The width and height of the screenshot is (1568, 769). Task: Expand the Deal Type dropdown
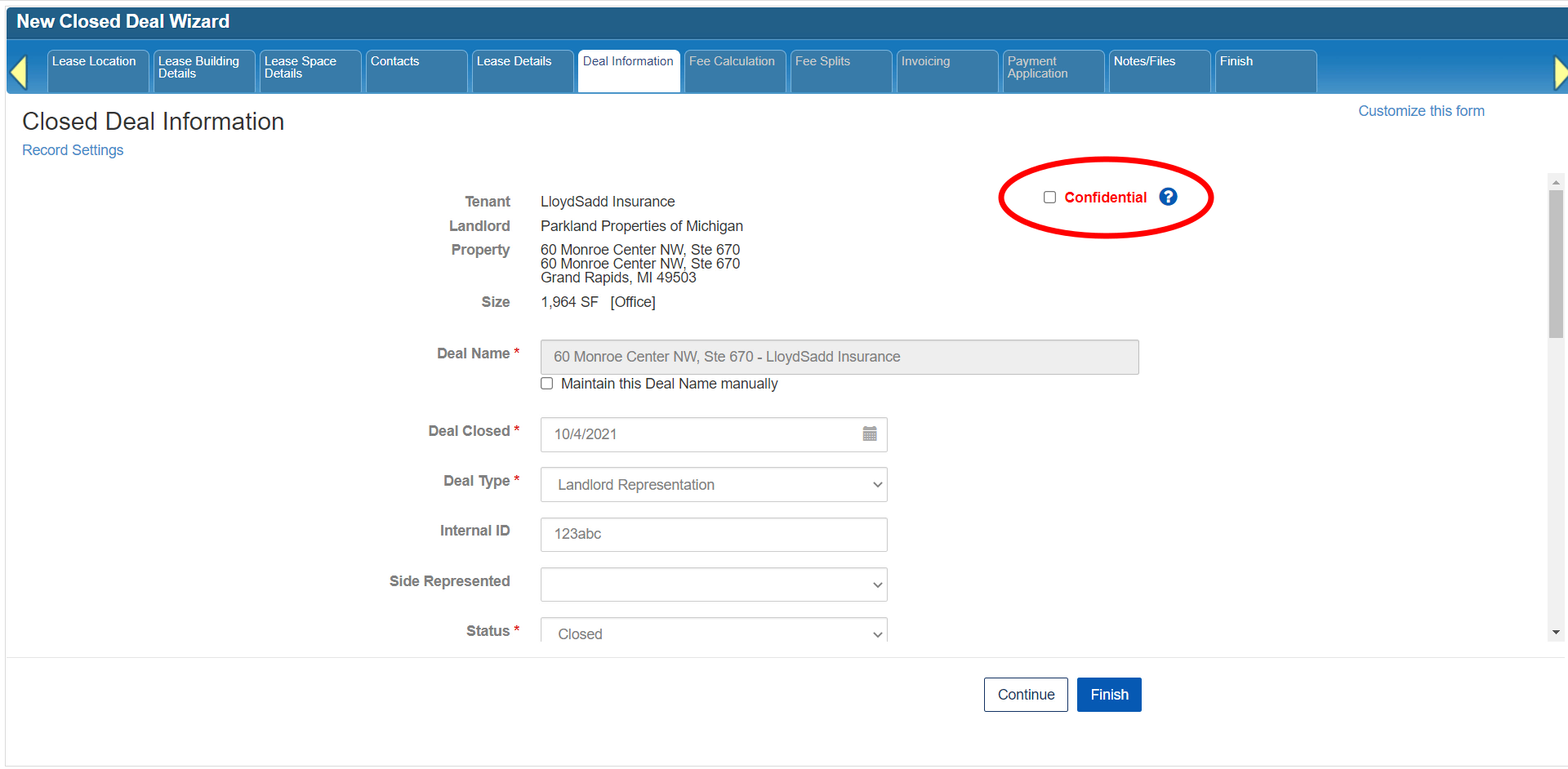pos(713,485)
